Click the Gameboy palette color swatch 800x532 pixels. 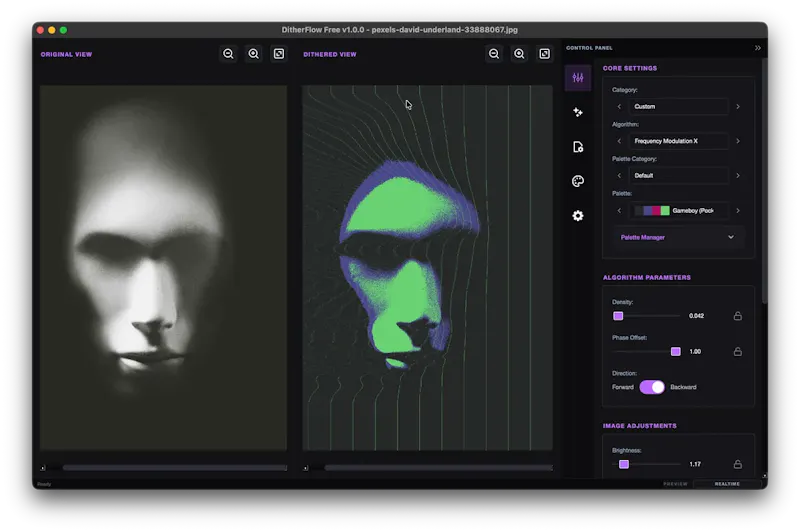652,211
